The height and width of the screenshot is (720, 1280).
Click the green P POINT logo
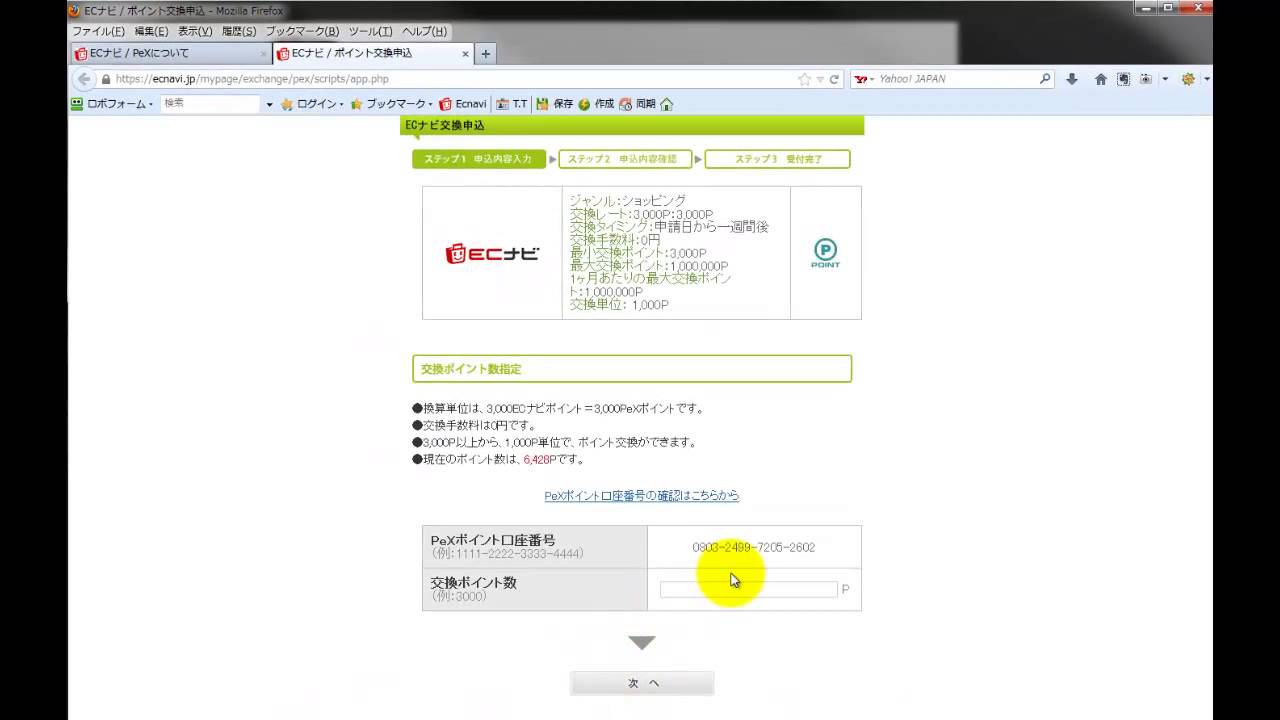coord(825,253)
